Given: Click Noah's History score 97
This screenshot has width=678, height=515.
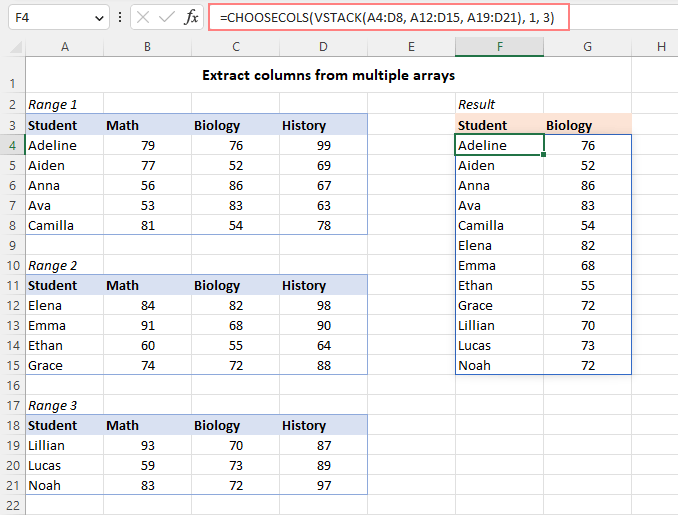Looking at the screenshot, I should (323, 486).
